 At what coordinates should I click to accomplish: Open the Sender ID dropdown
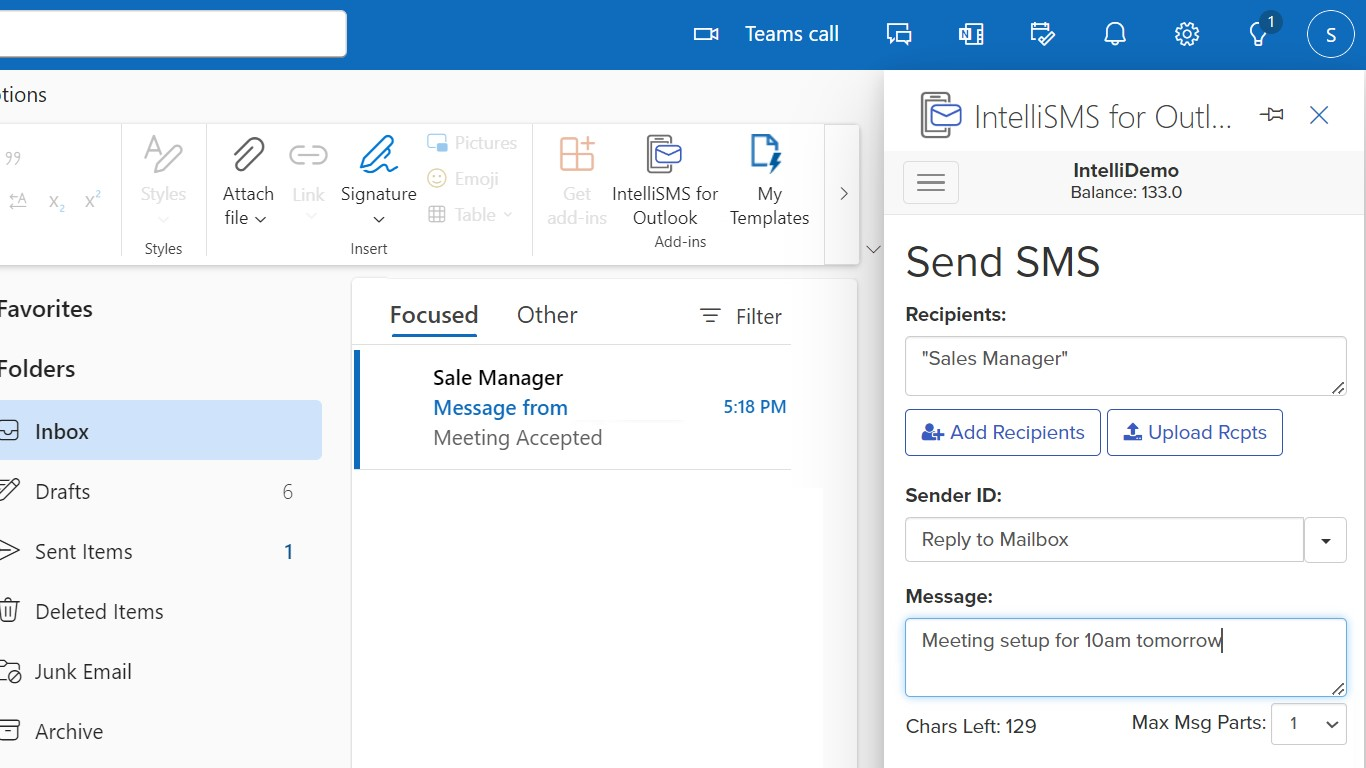[1326, 539]
